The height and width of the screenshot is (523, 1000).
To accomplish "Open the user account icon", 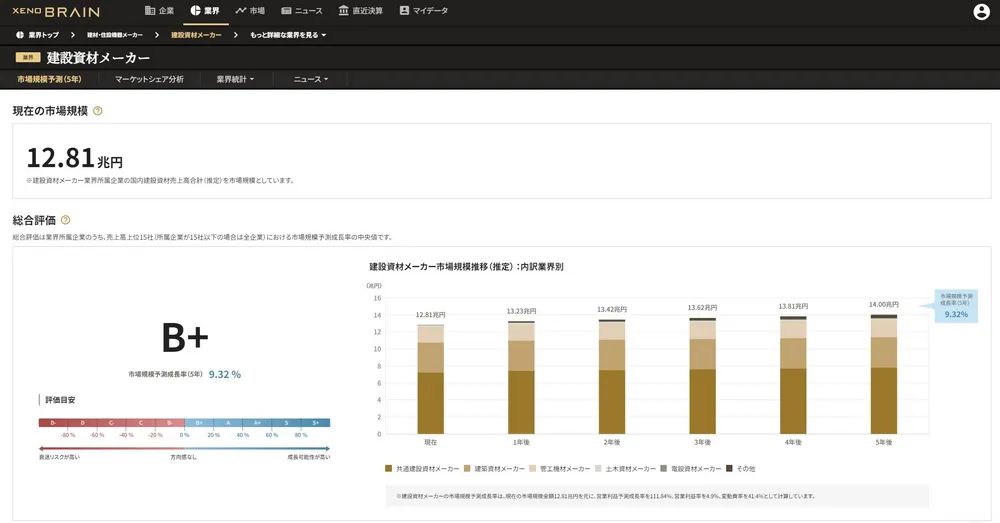I will click(981, 11).
